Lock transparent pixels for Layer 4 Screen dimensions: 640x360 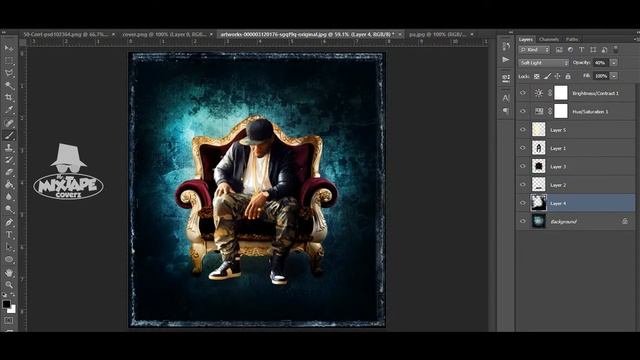pos(537,76)
